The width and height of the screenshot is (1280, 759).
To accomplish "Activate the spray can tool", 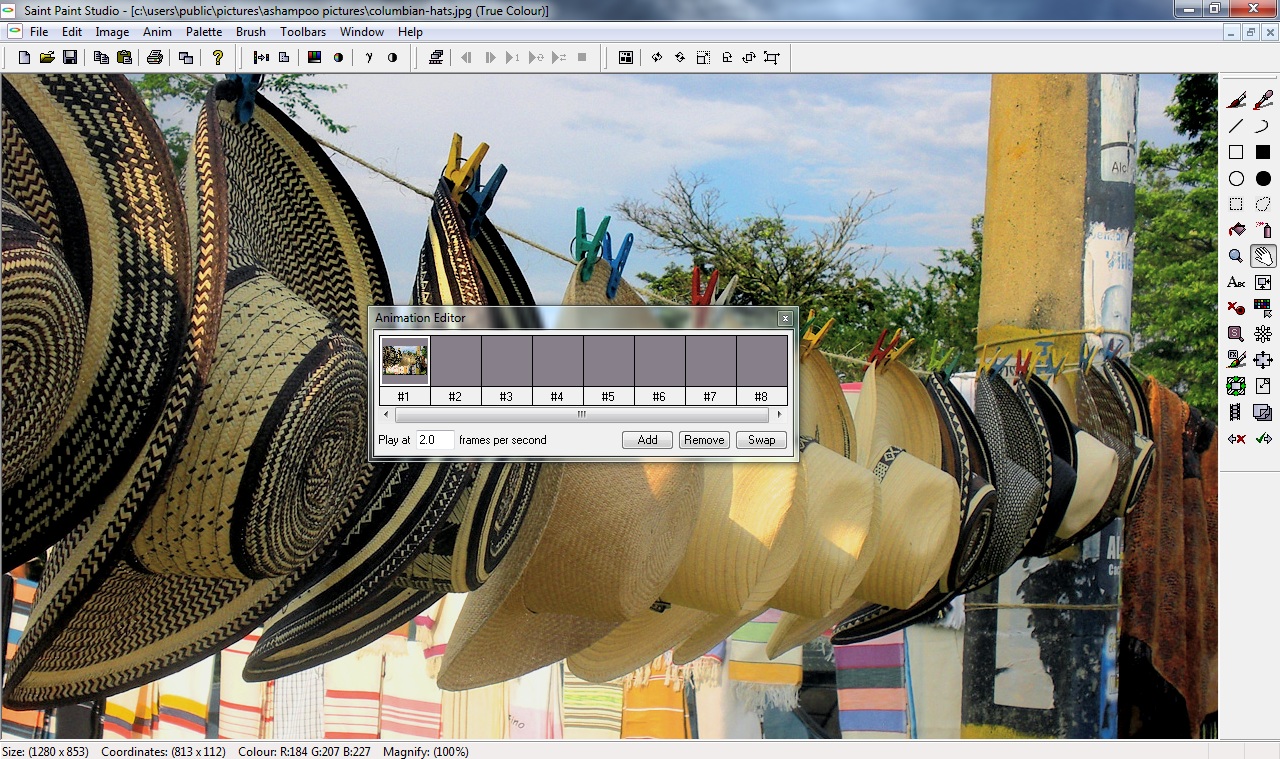I will [1263, 230].
